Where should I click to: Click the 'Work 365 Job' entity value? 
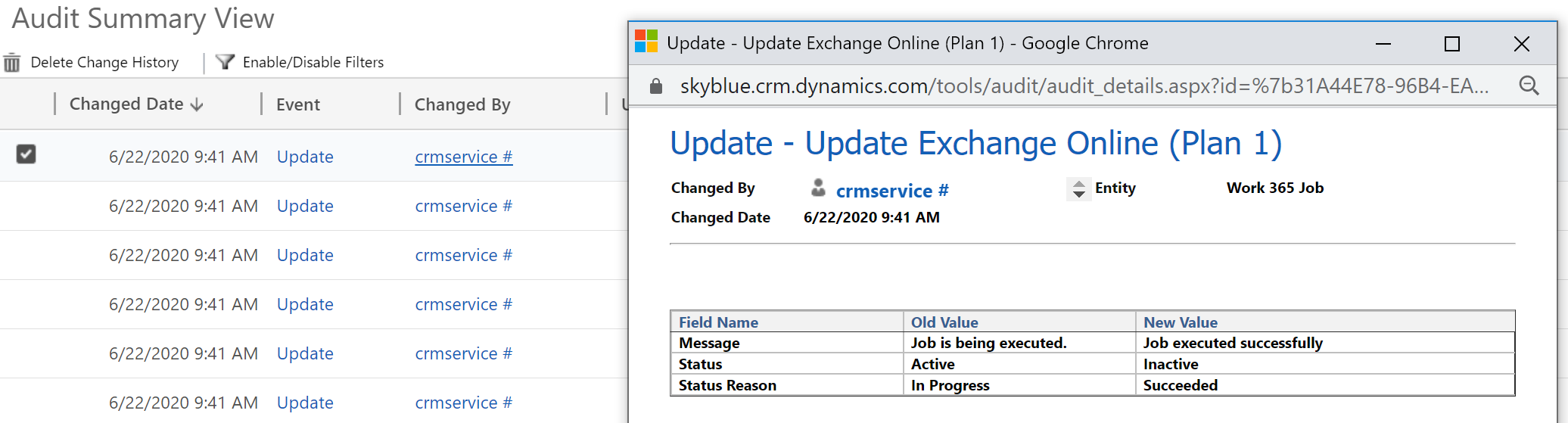(1275, 188)
